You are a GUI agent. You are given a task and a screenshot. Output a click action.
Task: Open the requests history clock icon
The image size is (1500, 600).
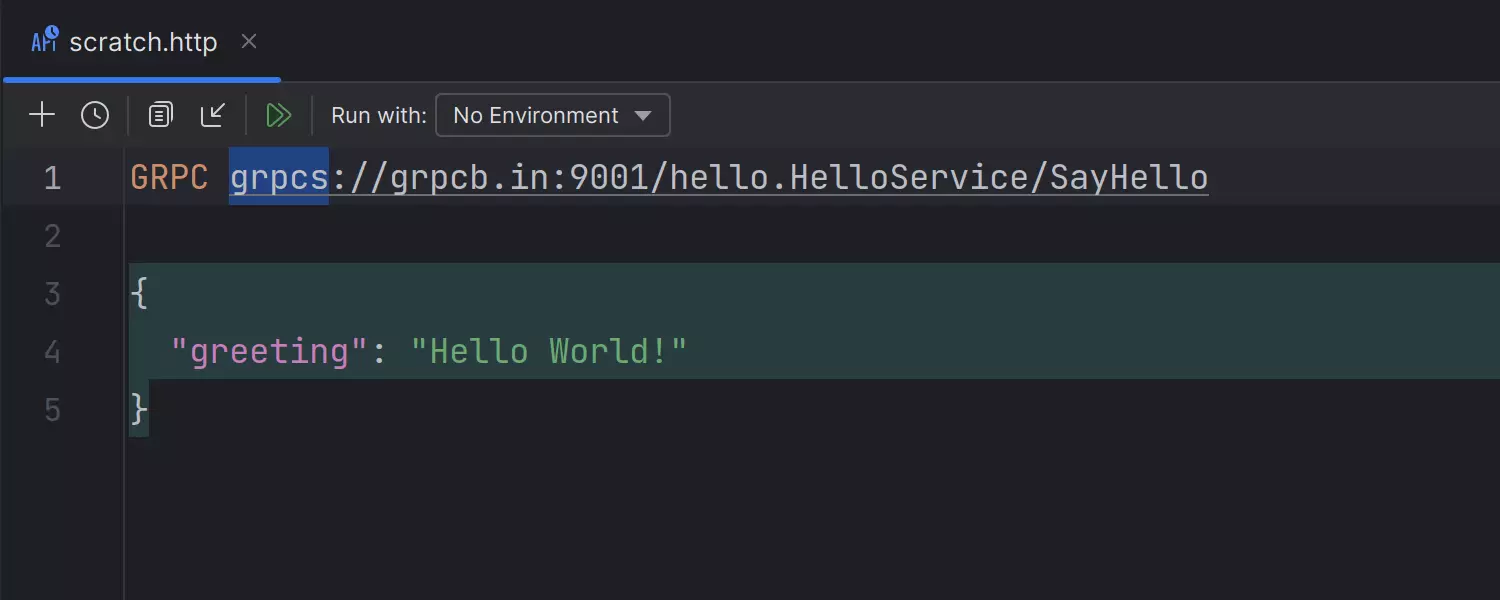click(95, 115)
